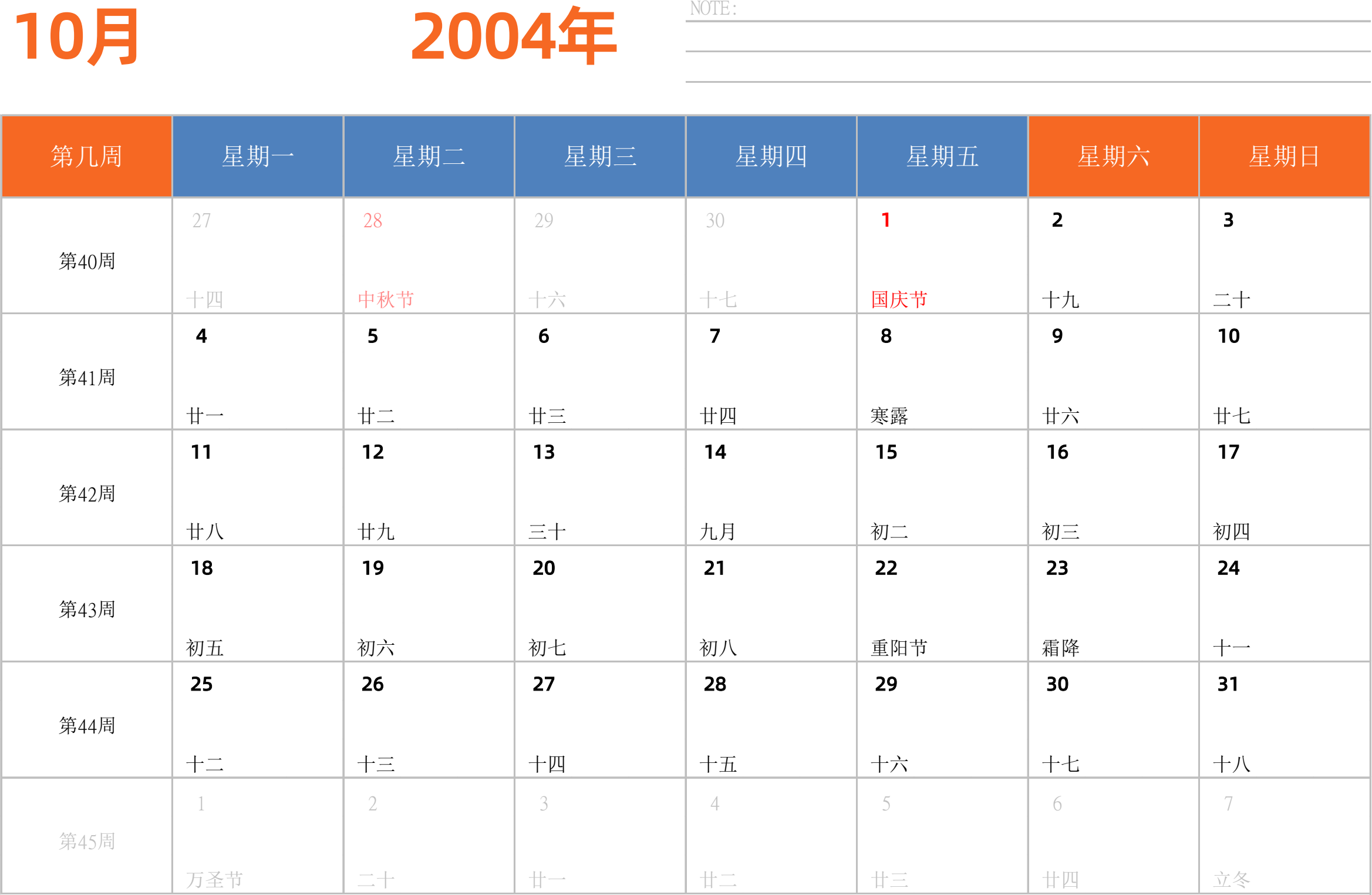Click the date 10

click(x=1229, y=336)
